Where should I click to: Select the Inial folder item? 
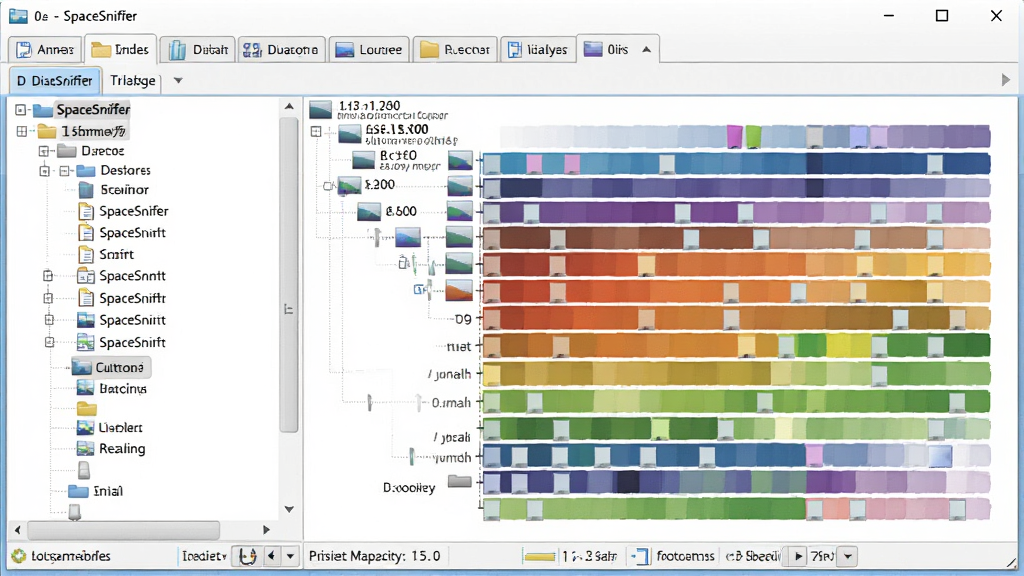coord(95,491)
